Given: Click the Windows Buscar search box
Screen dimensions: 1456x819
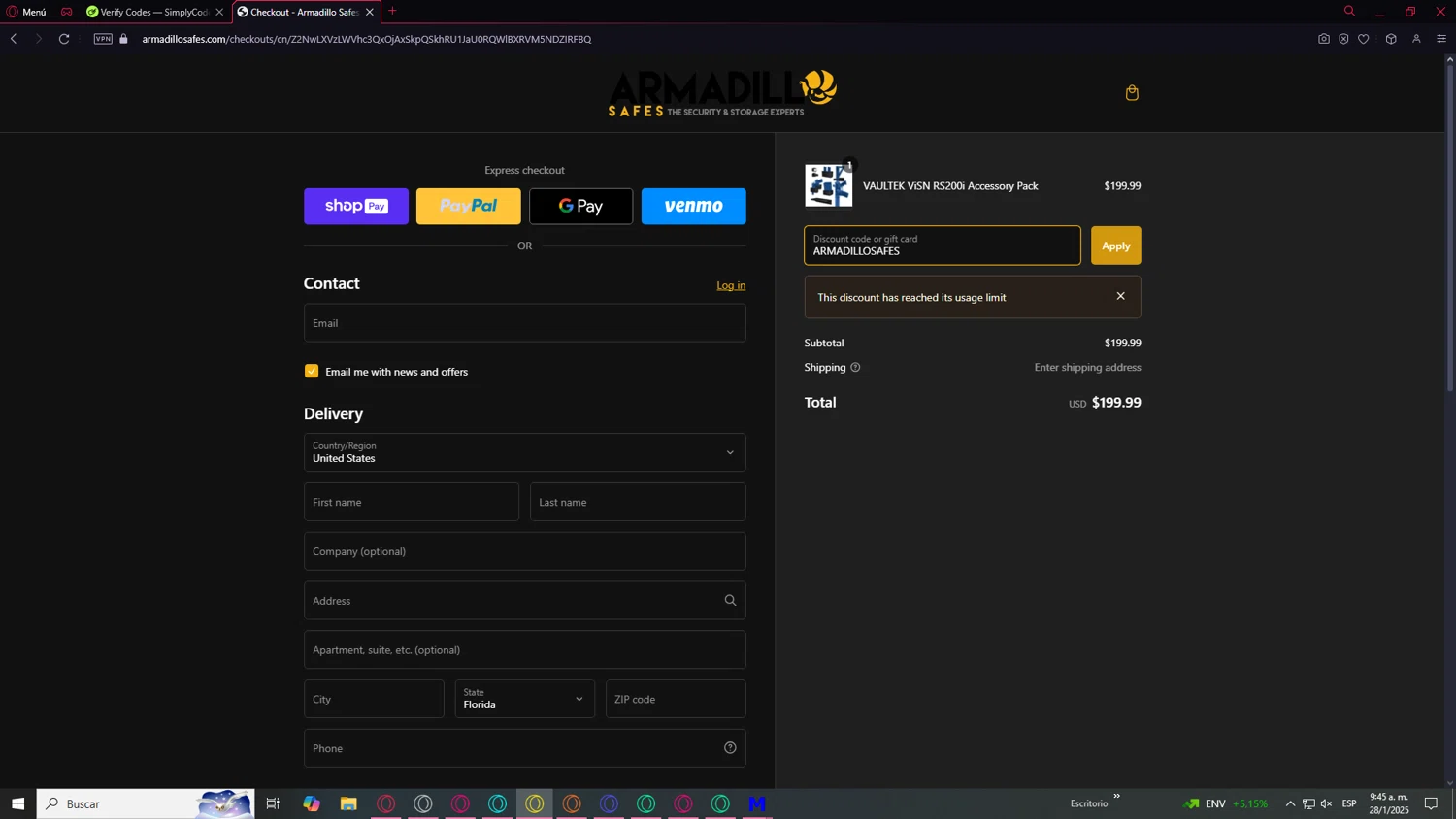Looking at the screenshot, I should tap(146, 803).
